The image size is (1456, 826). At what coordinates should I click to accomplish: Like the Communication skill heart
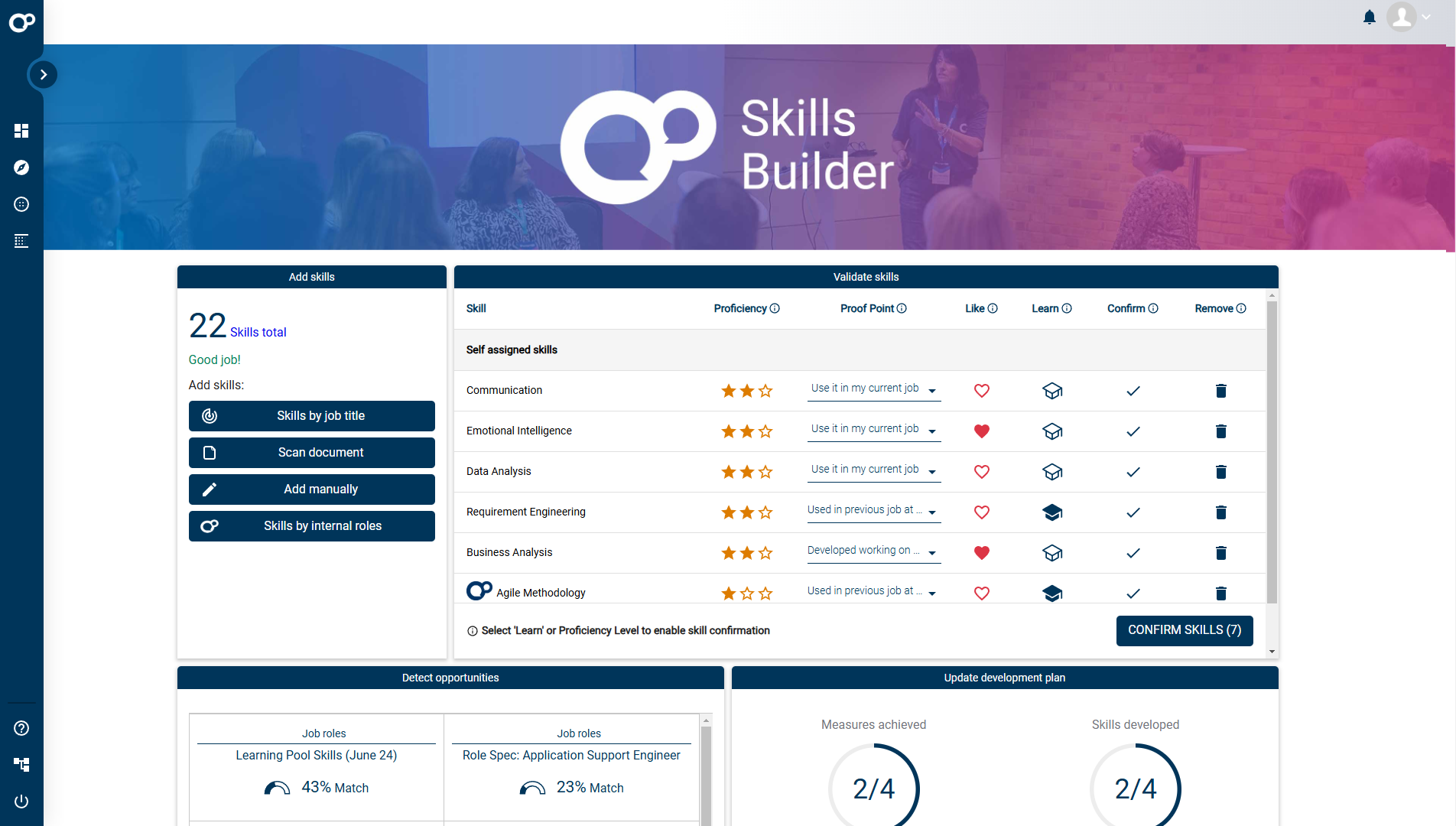pos(982,391)
